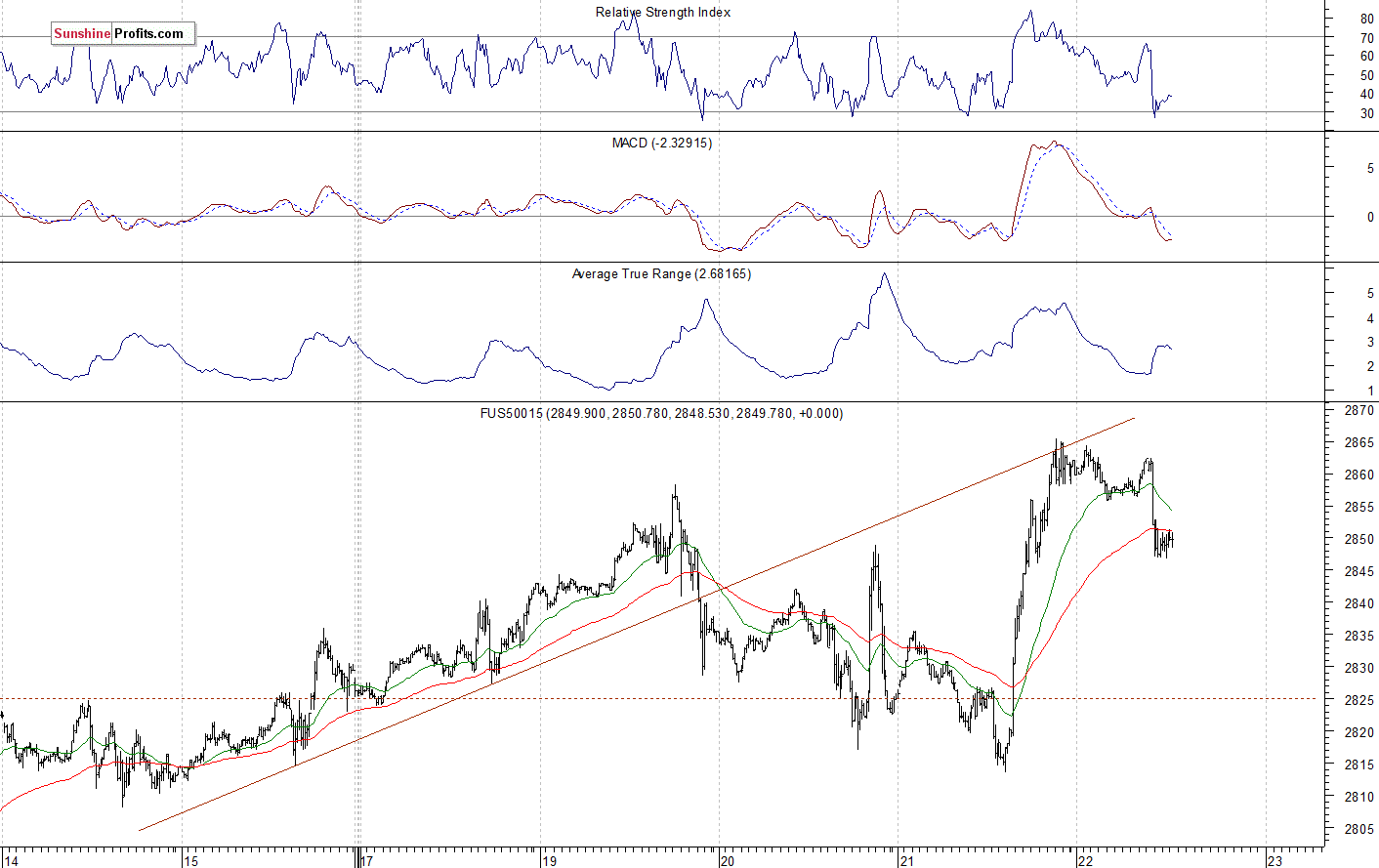This screenshot has width=1379, height=868.
Task: Select the MACD (-2.32915) label
Action: pyautogui.click(x=662, y=144)
